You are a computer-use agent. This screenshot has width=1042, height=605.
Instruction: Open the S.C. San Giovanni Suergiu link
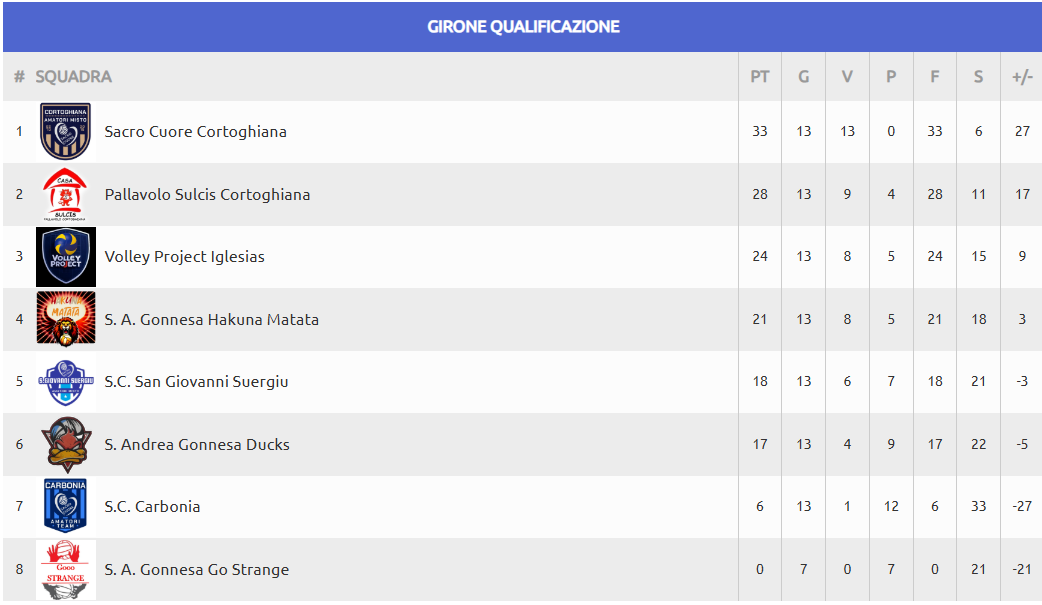click(196, 382)
